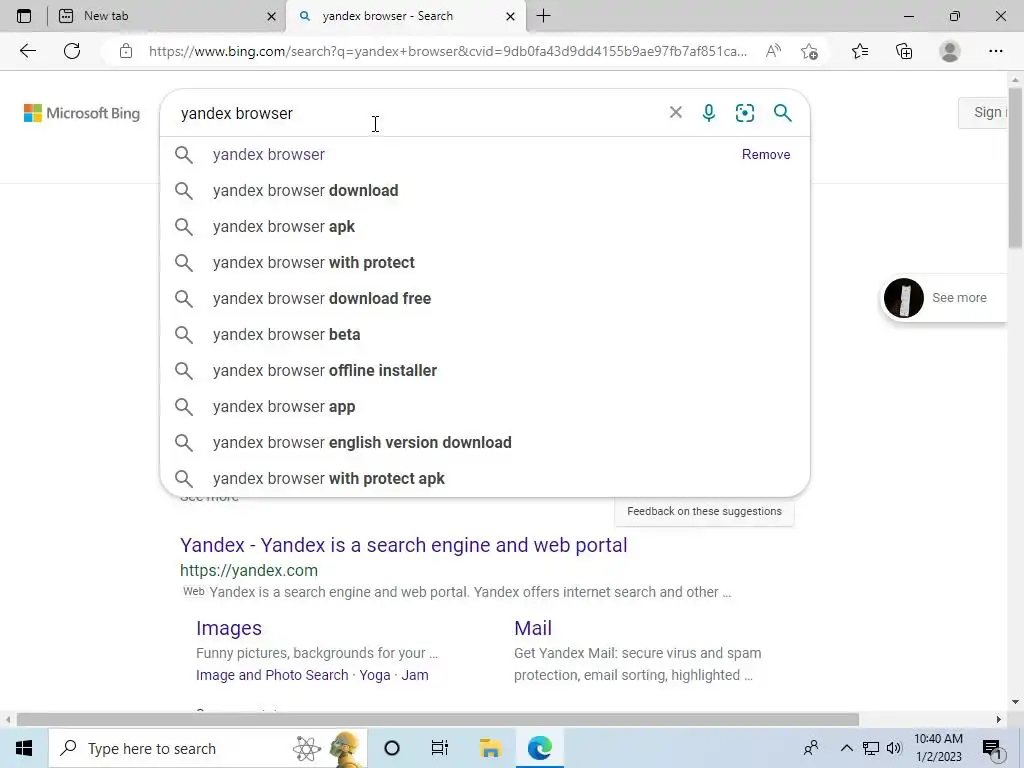Open the Jam link
The width and height of the screenshot is (1024, 768).
415,675
